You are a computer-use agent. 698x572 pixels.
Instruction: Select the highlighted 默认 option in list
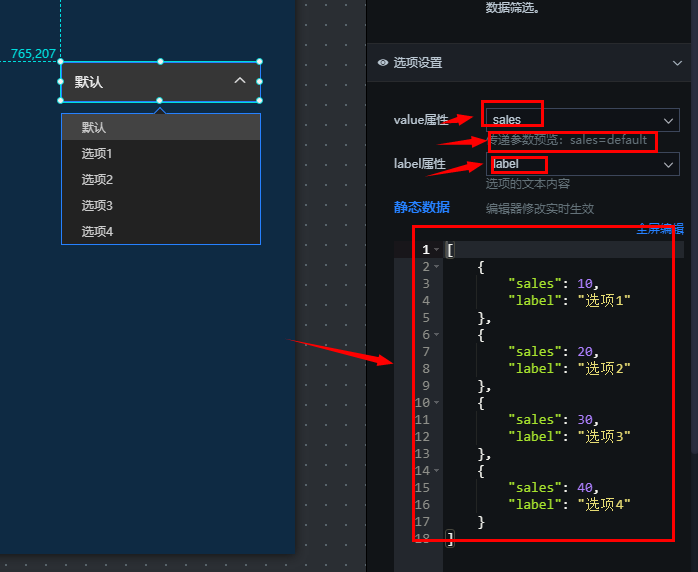pos(161,127)
